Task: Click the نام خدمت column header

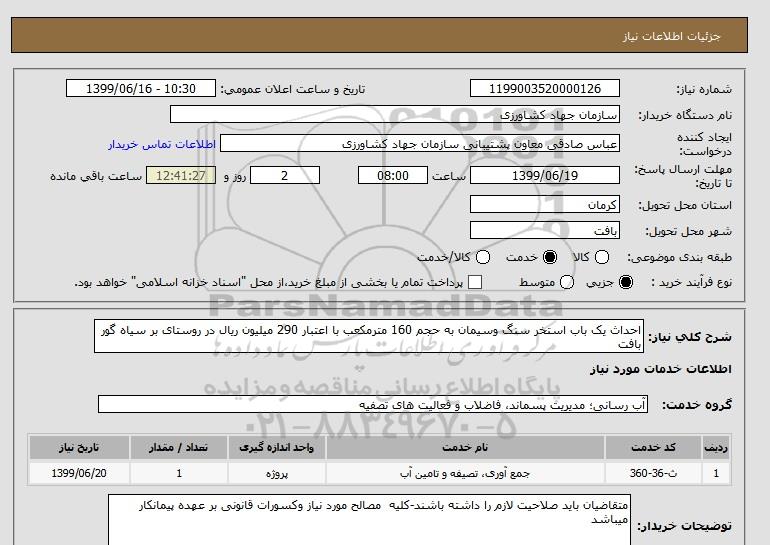Action: pyautogui.click(x=465, y=447)
